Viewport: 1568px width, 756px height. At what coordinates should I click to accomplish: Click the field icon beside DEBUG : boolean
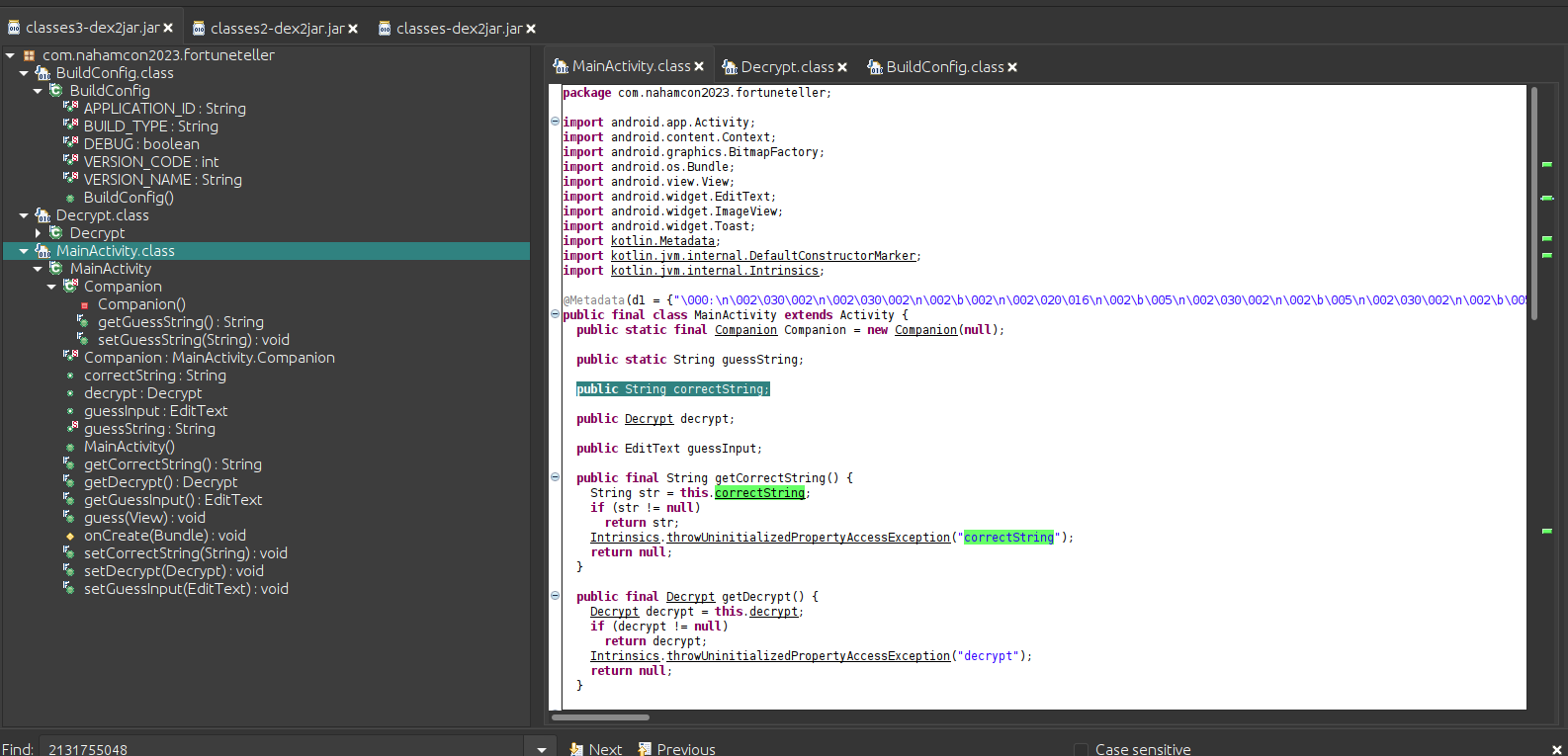tap(70, 144)
